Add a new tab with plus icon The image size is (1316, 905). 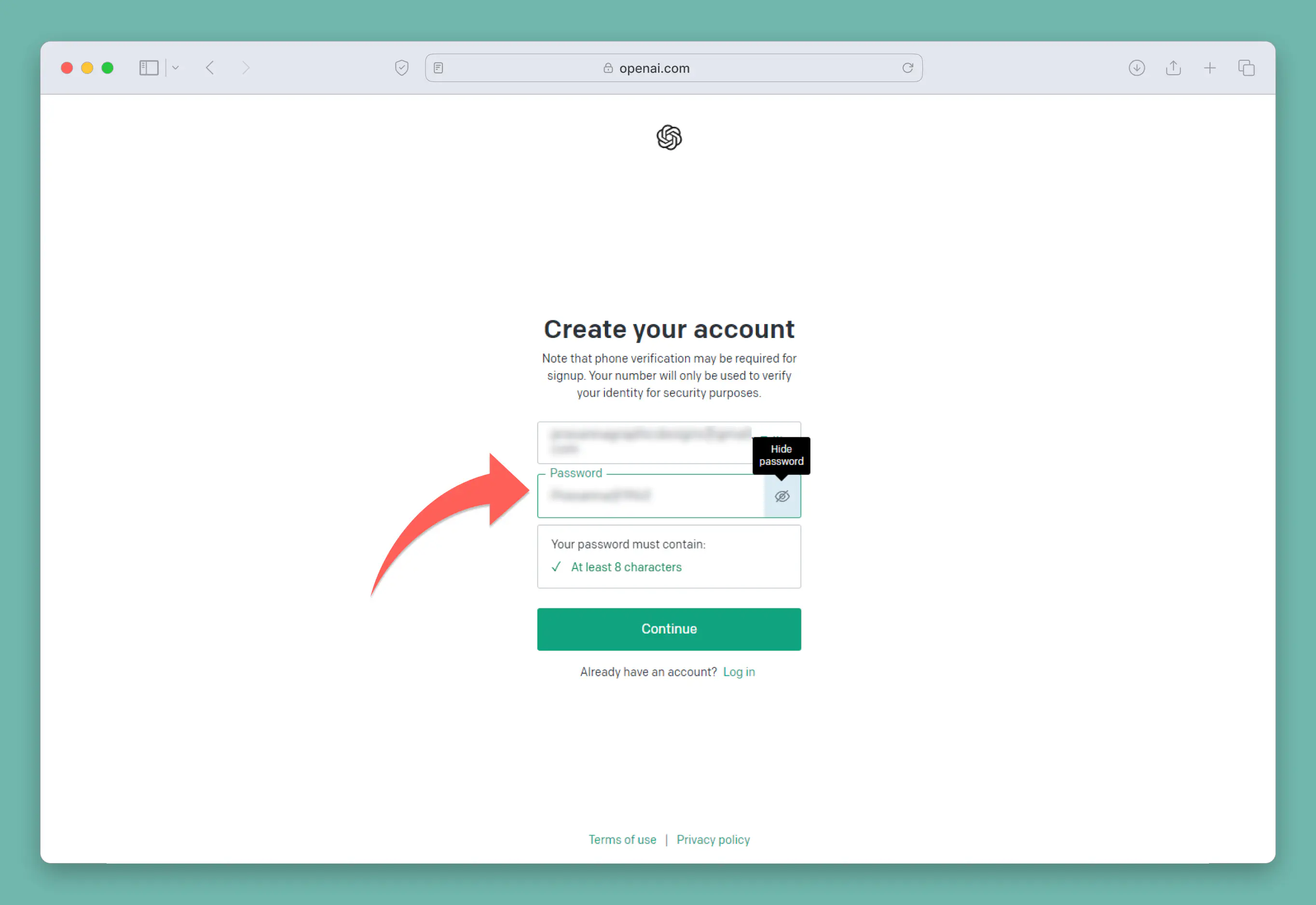(x=1210, y=68)
